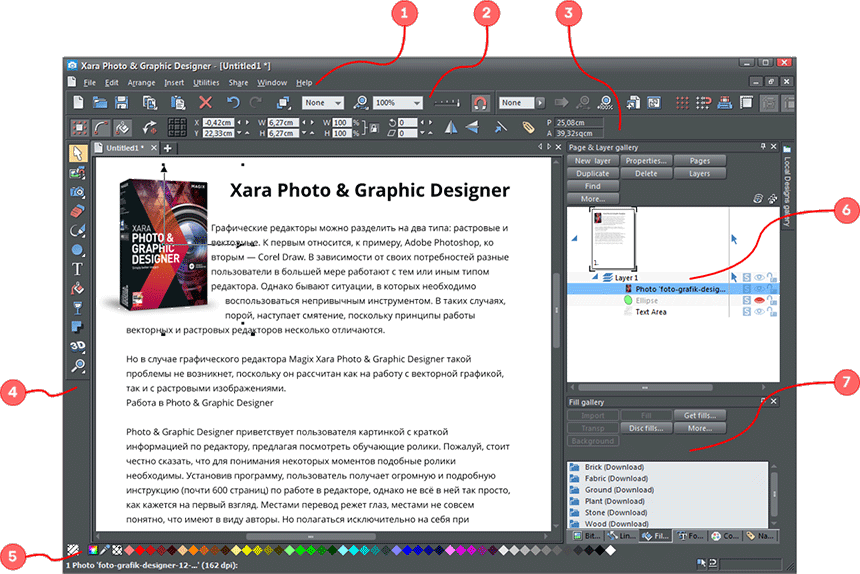Screen dimensions: 860x574
Task: Toggle the lock icon on Layer 1
Action: [772, 278]
